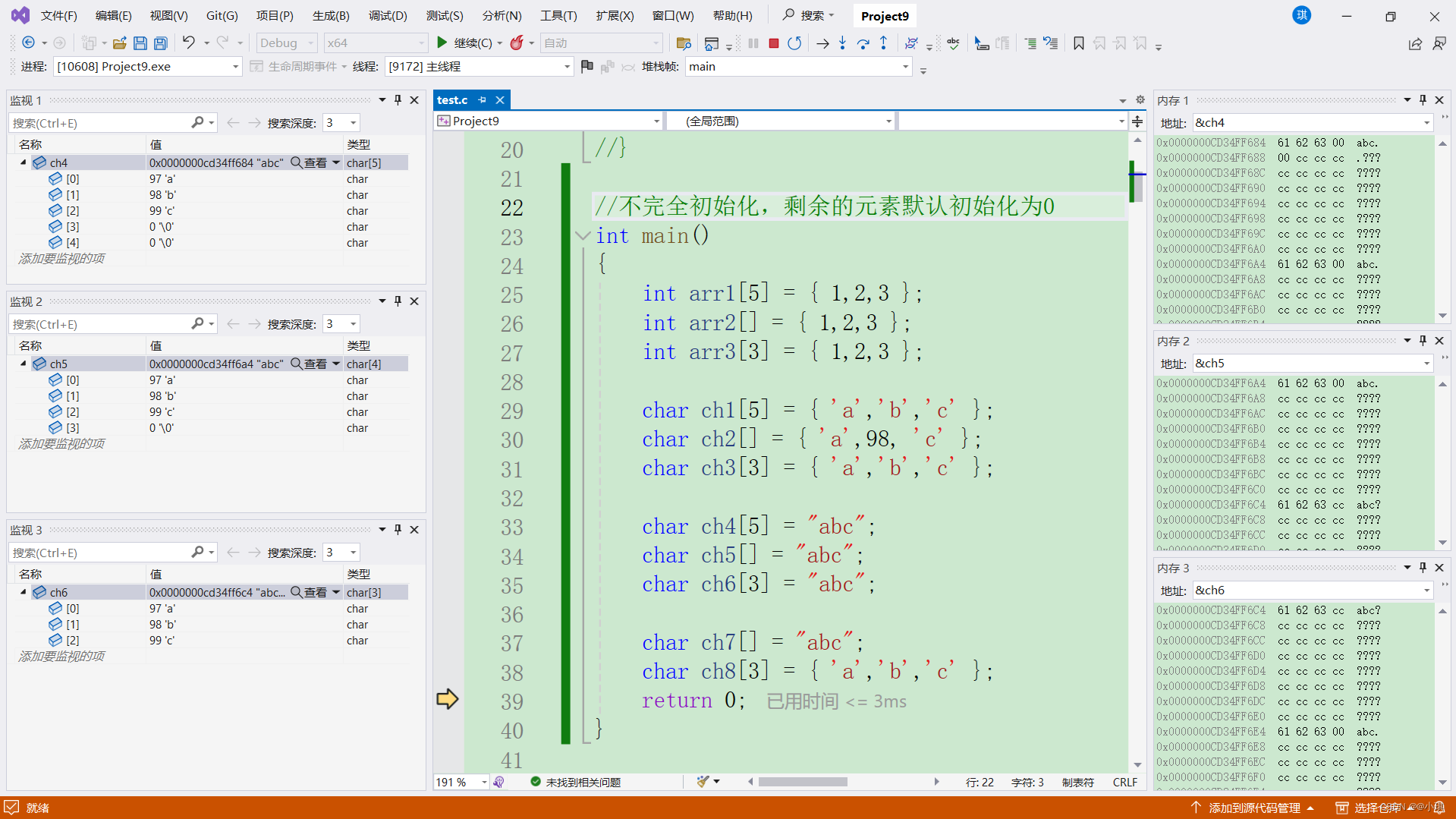Click the navigate backward arrow icon
Screen dimensions: 1456x819
point(28,43)
